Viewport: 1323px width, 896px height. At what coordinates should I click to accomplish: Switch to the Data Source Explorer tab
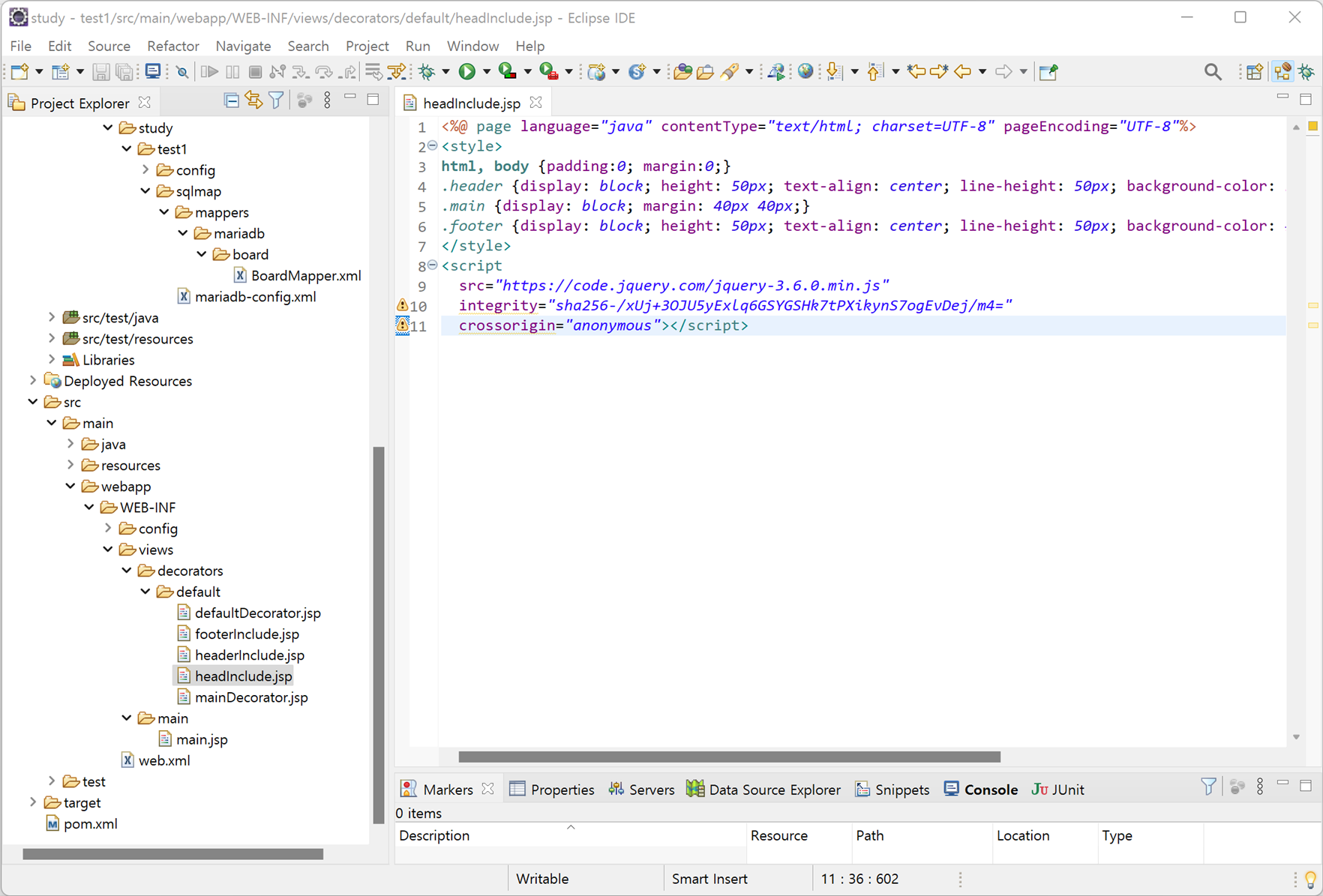[763, 789]
